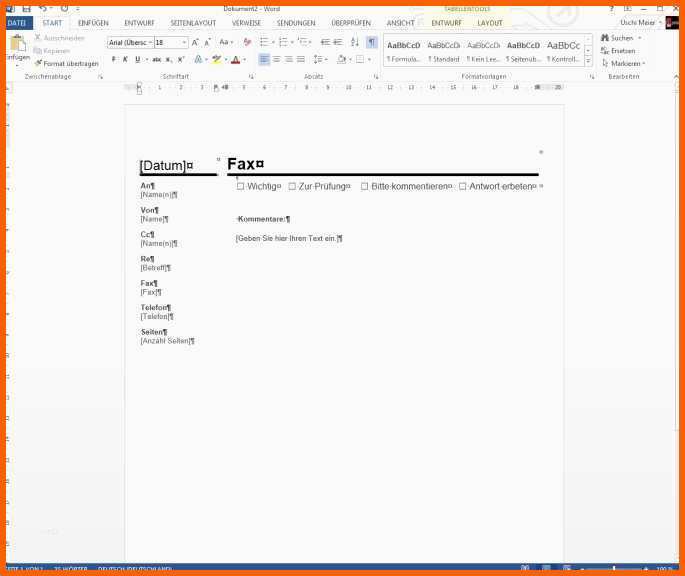The height and width of the screenshot is (576, 685).
Task: Expand the borders dropdown
Action: pos(370,59)
